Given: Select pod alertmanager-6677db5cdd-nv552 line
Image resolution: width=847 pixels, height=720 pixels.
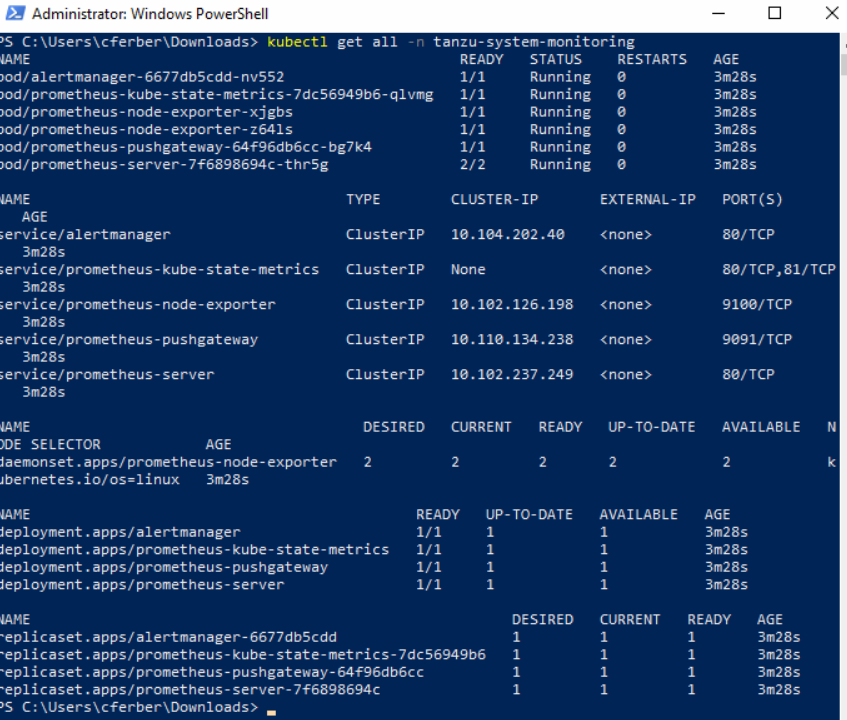Looking at the screenshot, I should 142,77.
